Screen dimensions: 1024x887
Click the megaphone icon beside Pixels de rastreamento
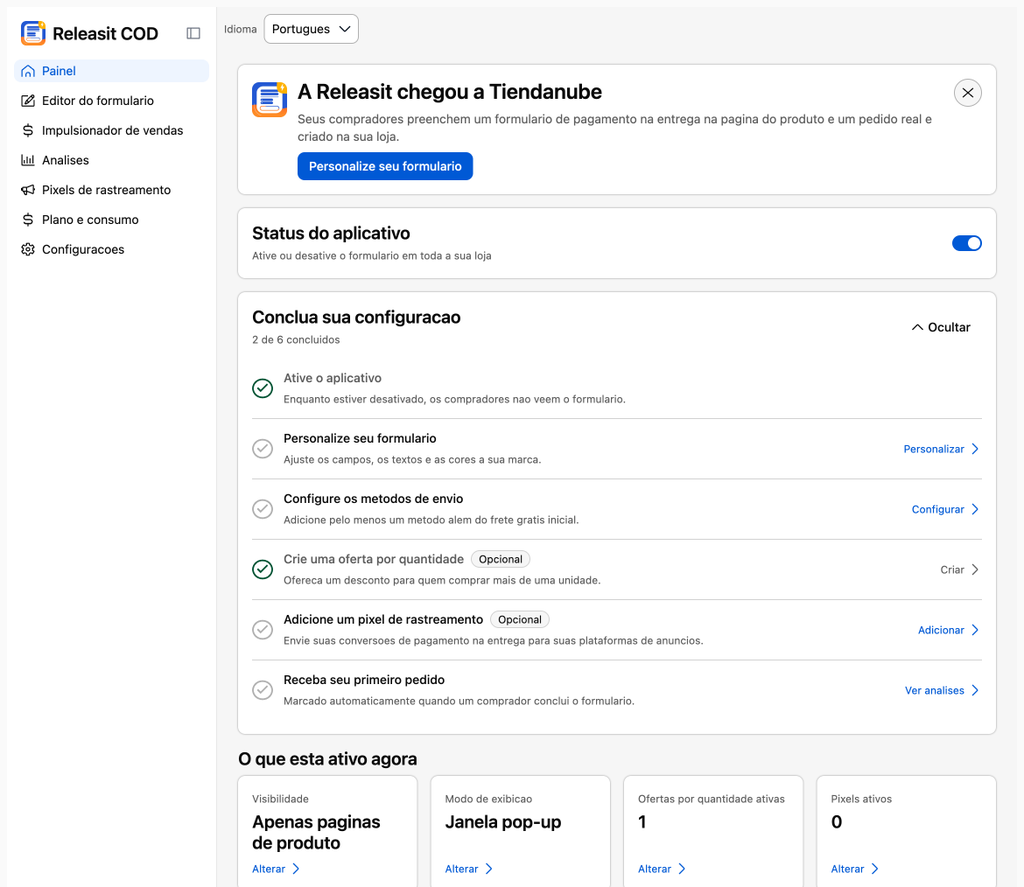click(x=28, y=190)
